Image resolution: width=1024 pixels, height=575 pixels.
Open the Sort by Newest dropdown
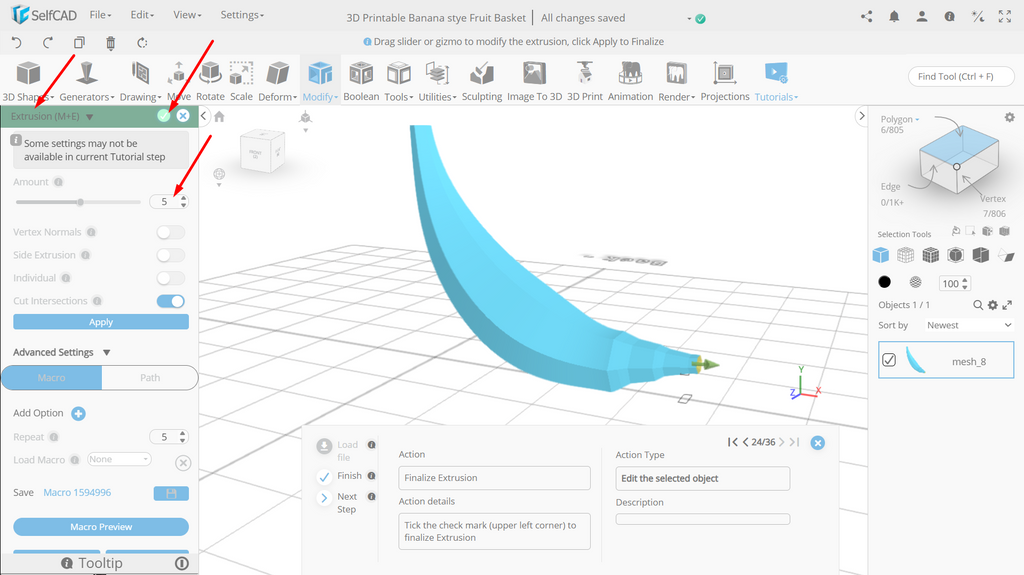pos(968,325)
